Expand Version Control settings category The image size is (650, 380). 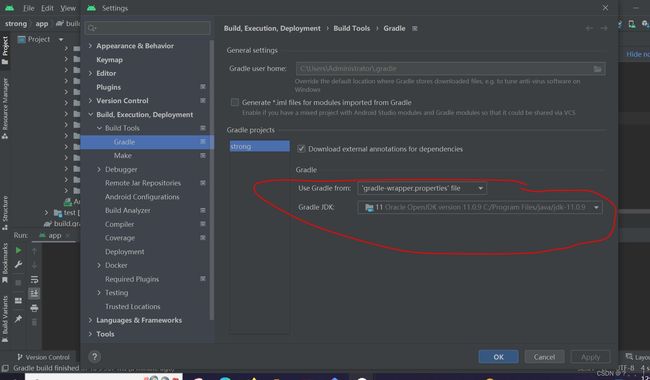click(x=90, y=100)
